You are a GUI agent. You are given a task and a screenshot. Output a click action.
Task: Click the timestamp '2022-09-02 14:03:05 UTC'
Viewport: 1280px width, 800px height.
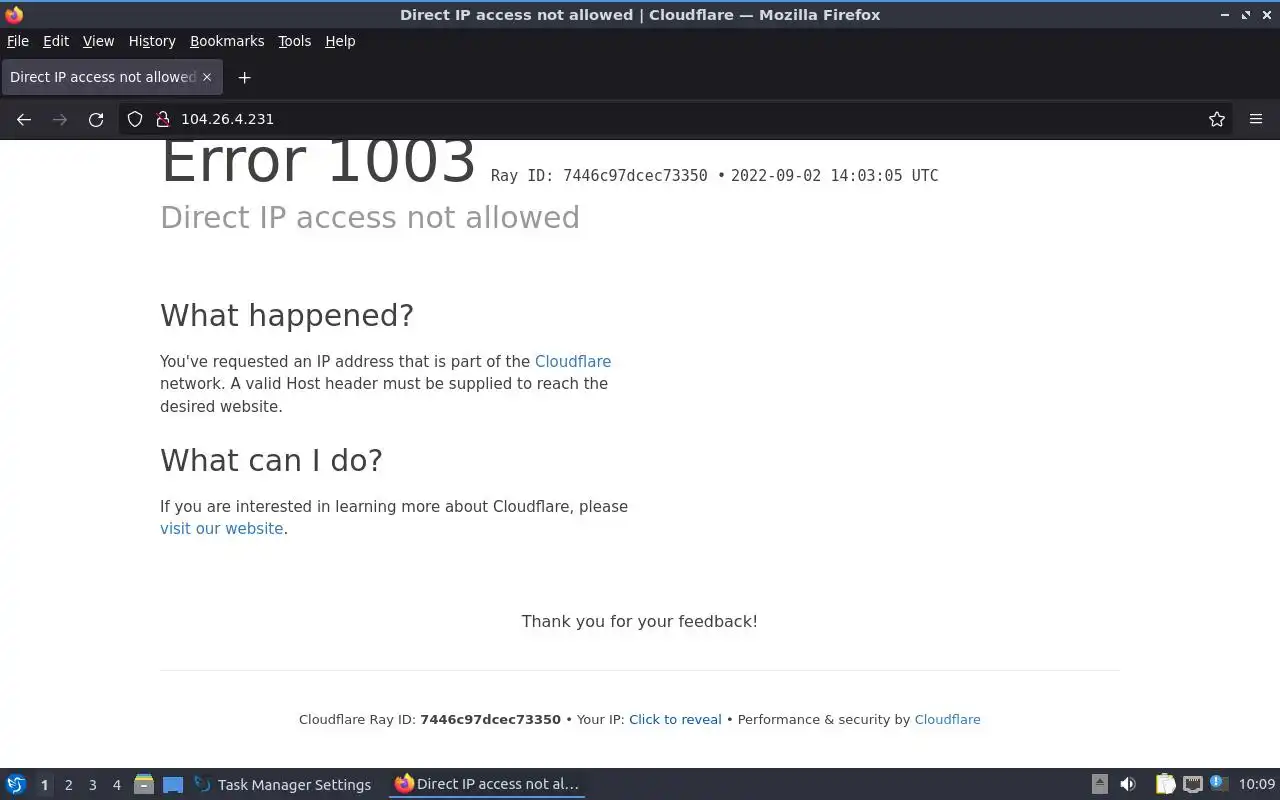834,175
